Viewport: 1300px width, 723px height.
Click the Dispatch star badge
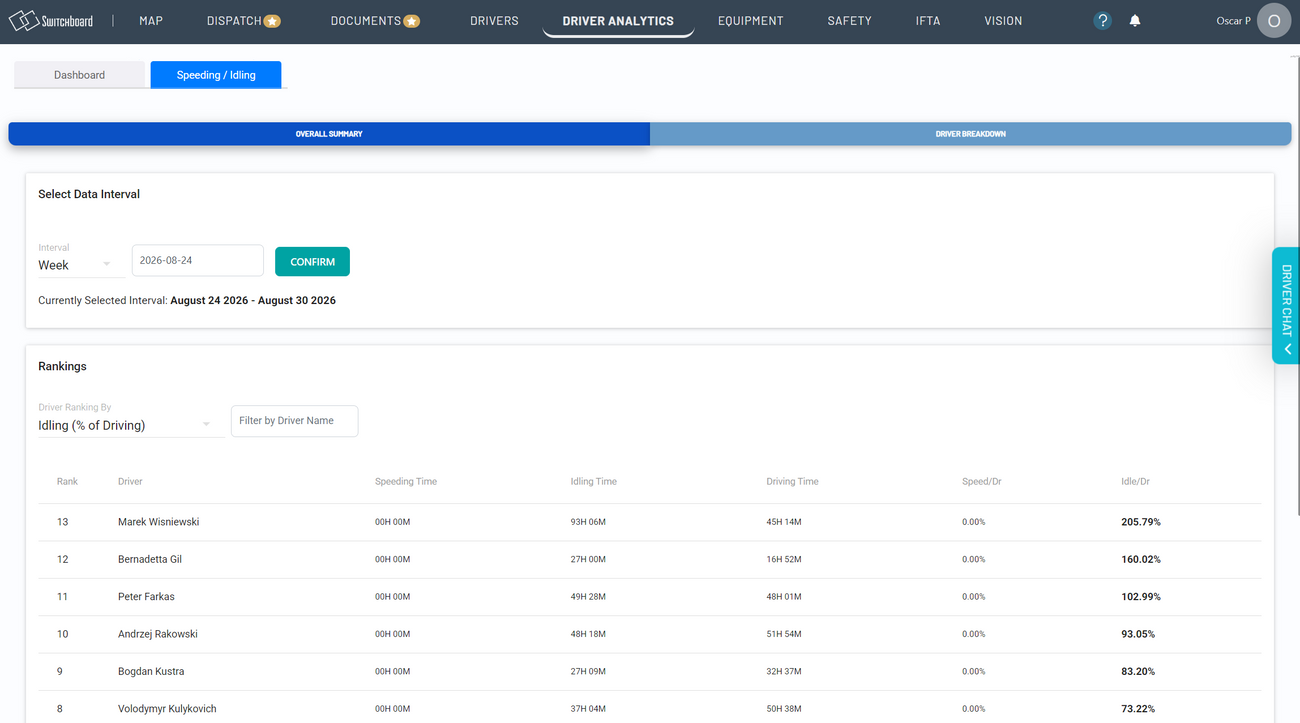272,21
